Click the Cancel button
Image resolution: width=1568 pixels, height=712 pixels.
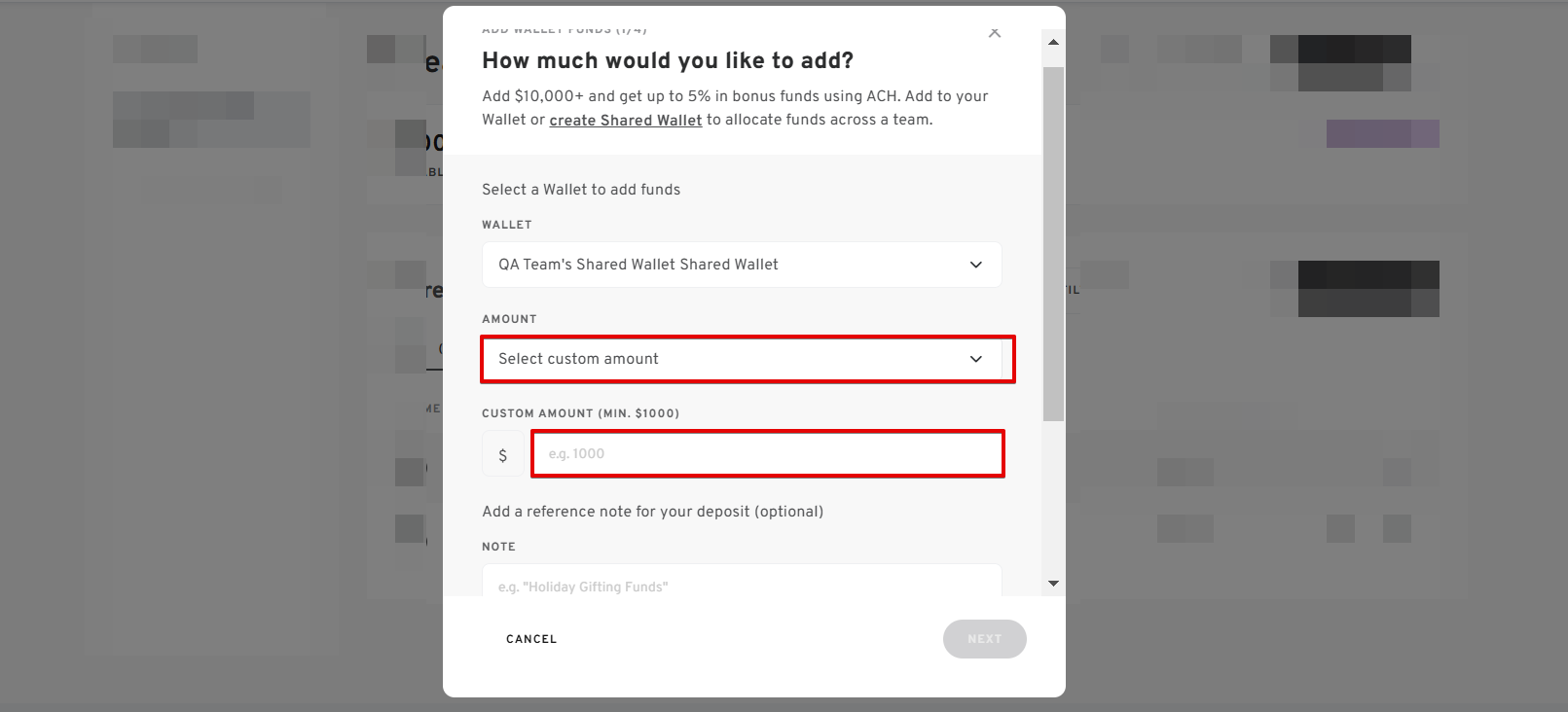click(x=531, y=639)
